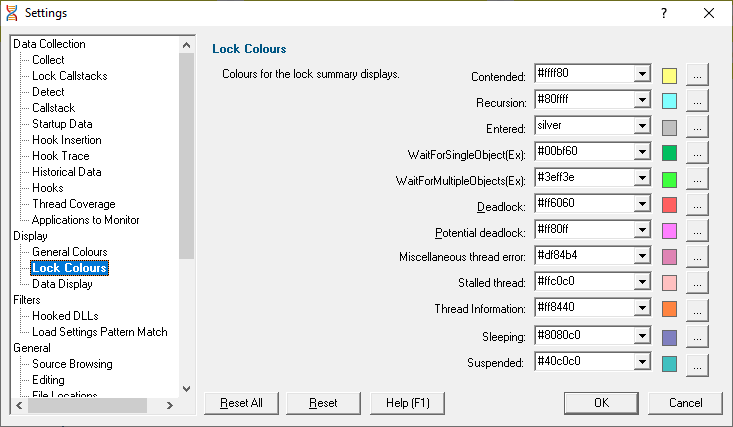The height and width of the screenshot is (427, 733).
Task: Click the magenta Potential deadlock swatch
Action: click(x=669, y=231)
